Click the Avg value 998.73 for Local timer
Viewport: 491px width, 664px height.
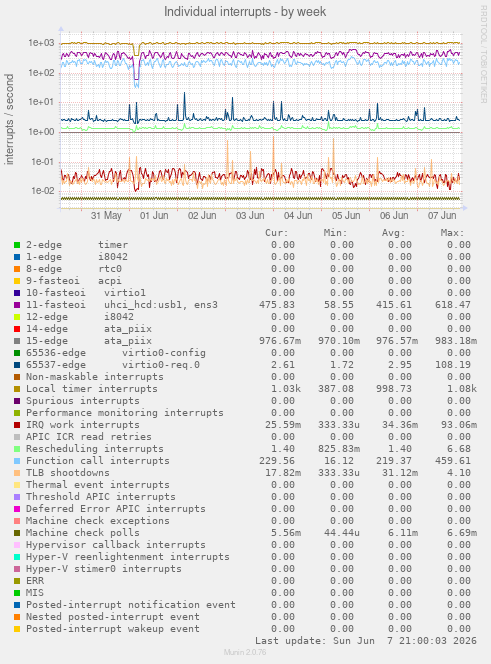394,389
